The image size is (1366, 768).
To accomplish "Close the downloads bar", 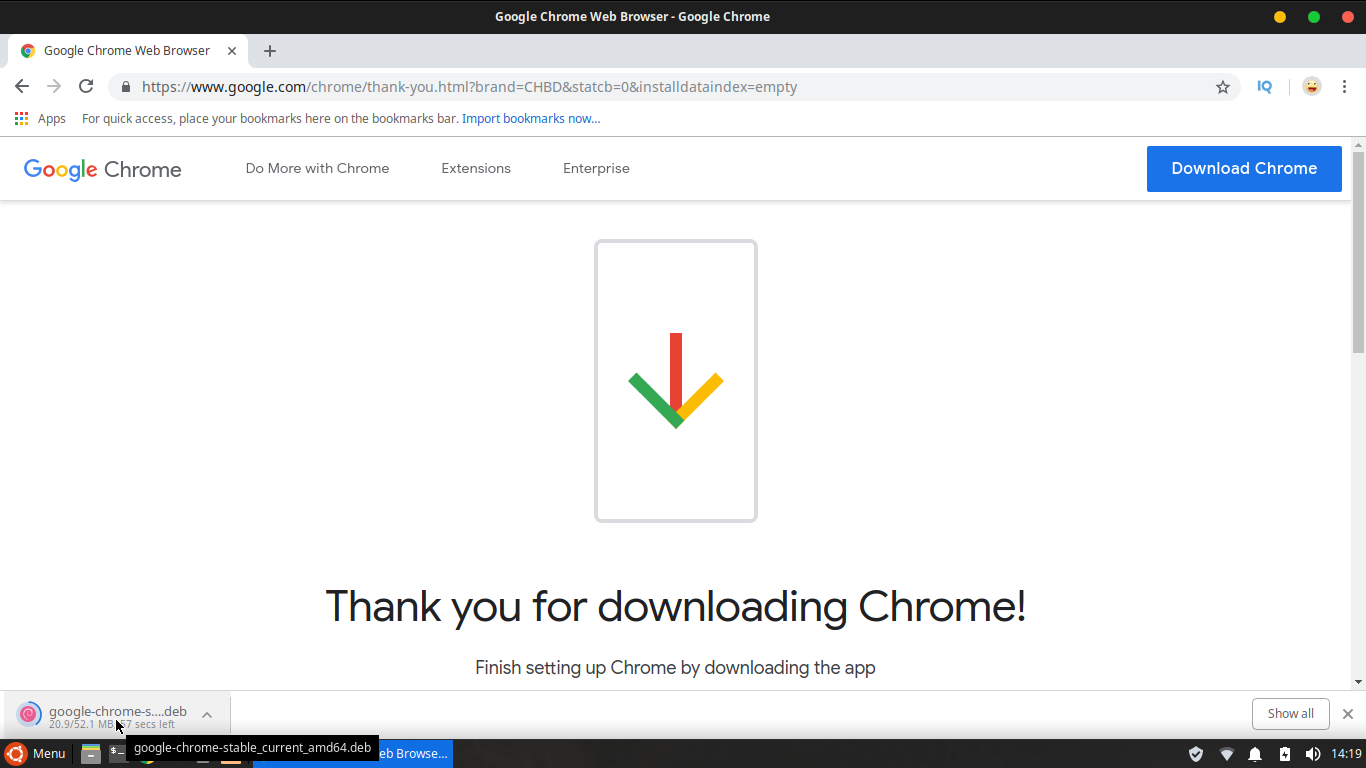I will 1348,714.
